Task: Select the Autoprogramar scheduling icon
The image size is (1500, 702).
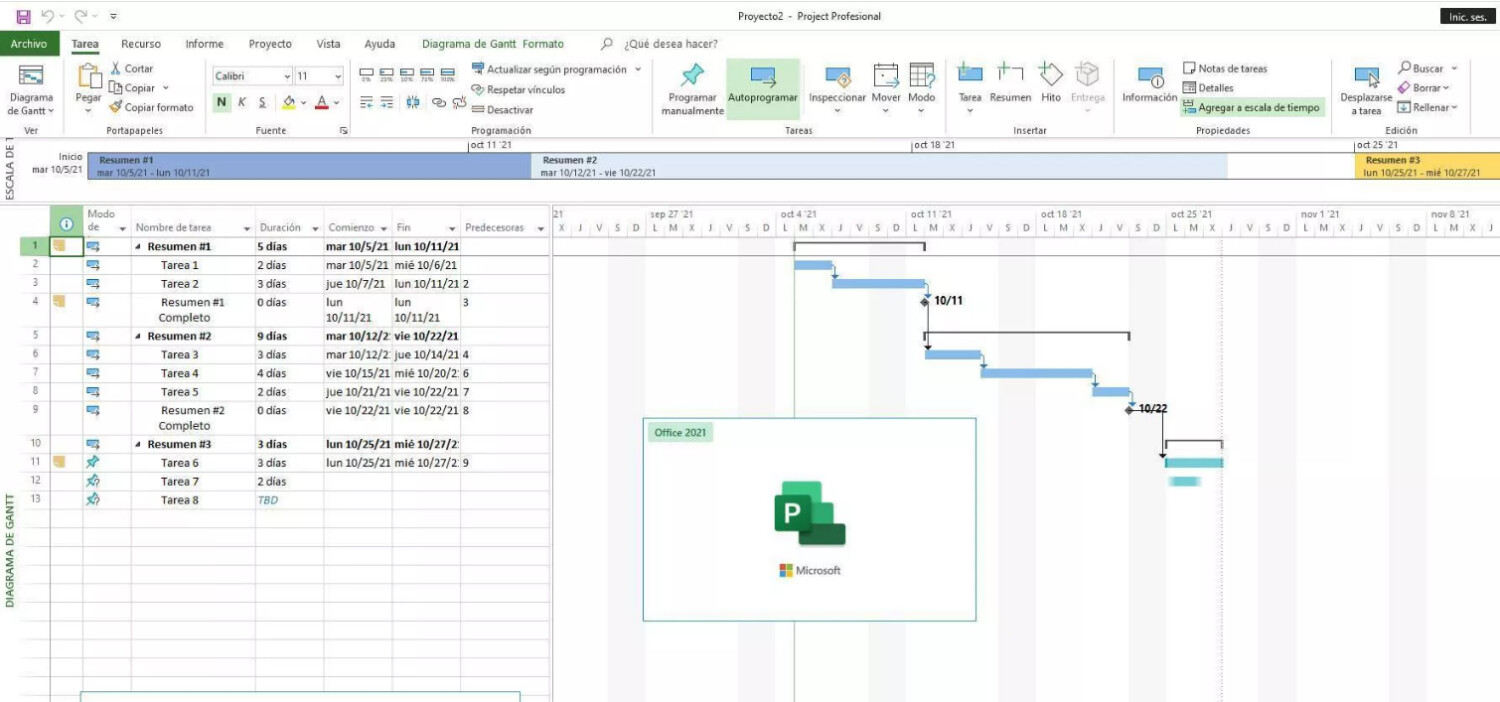Action: 763,77
